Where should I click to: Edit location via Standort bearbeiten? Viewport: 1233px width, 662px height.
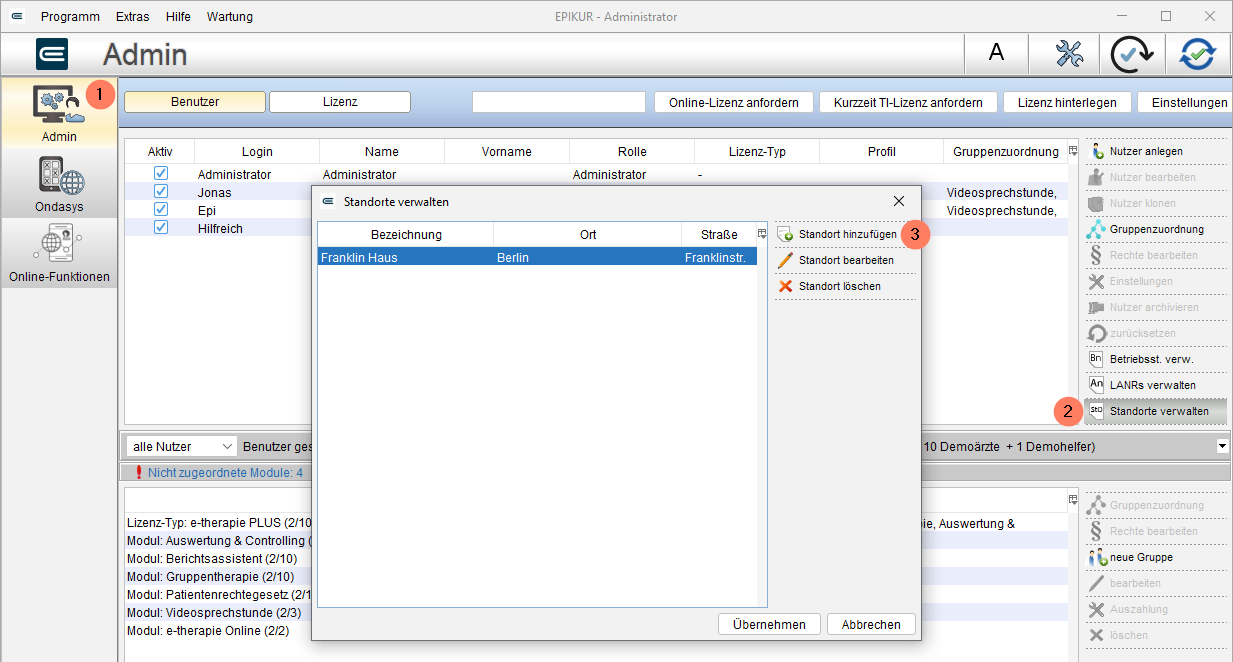846,260
